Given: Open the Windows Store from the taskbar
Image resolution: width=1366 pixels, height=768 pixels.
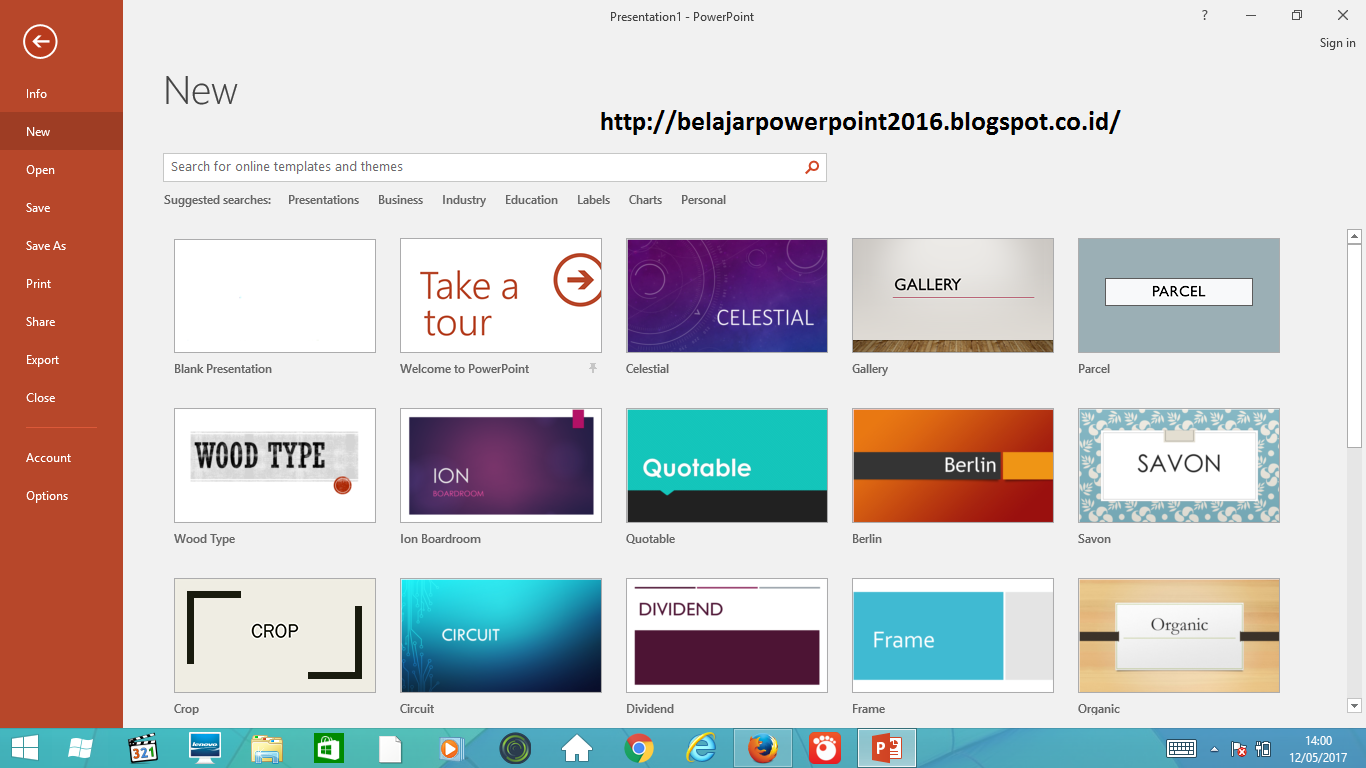Looking at the screenshot, I should [x=327, y=747].
